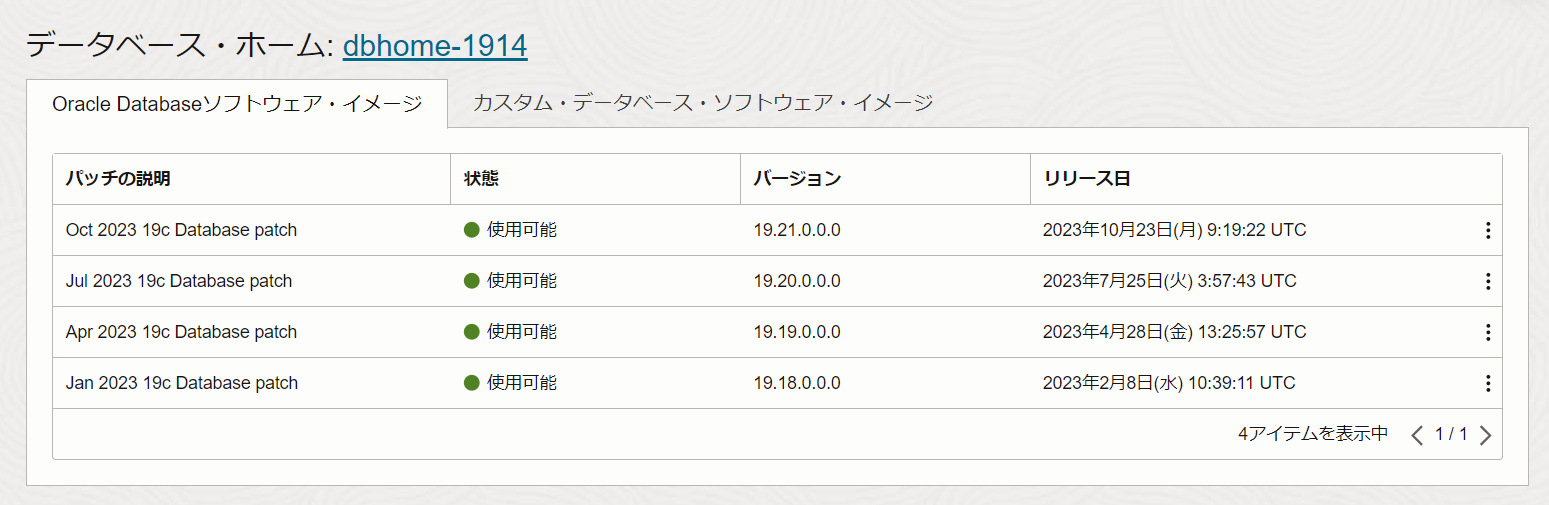Switch to Oracle Databaseソフトウェア・イメージ tab
The height and width of the screenshot is (505, 1549).
click(x=237, y=103)
